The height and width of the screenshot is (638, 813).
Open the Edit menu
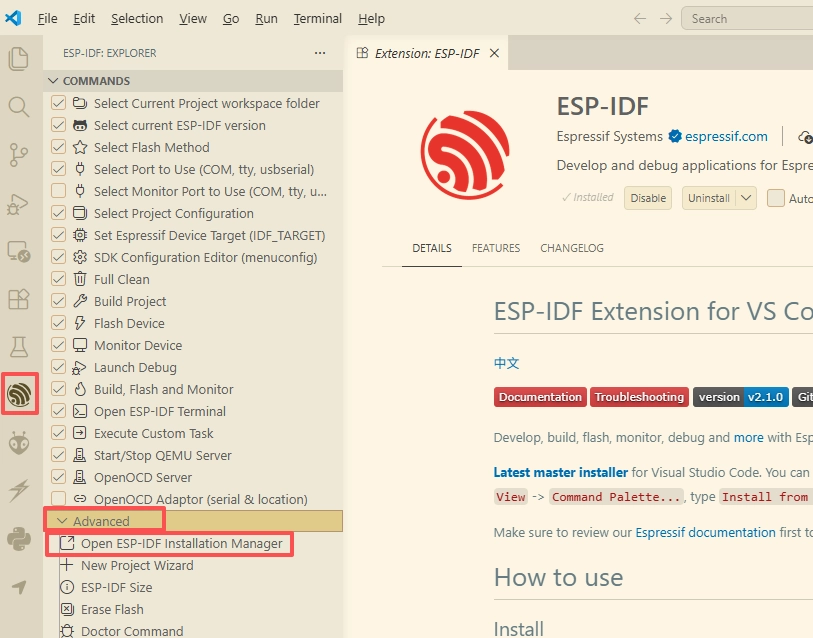84,19
